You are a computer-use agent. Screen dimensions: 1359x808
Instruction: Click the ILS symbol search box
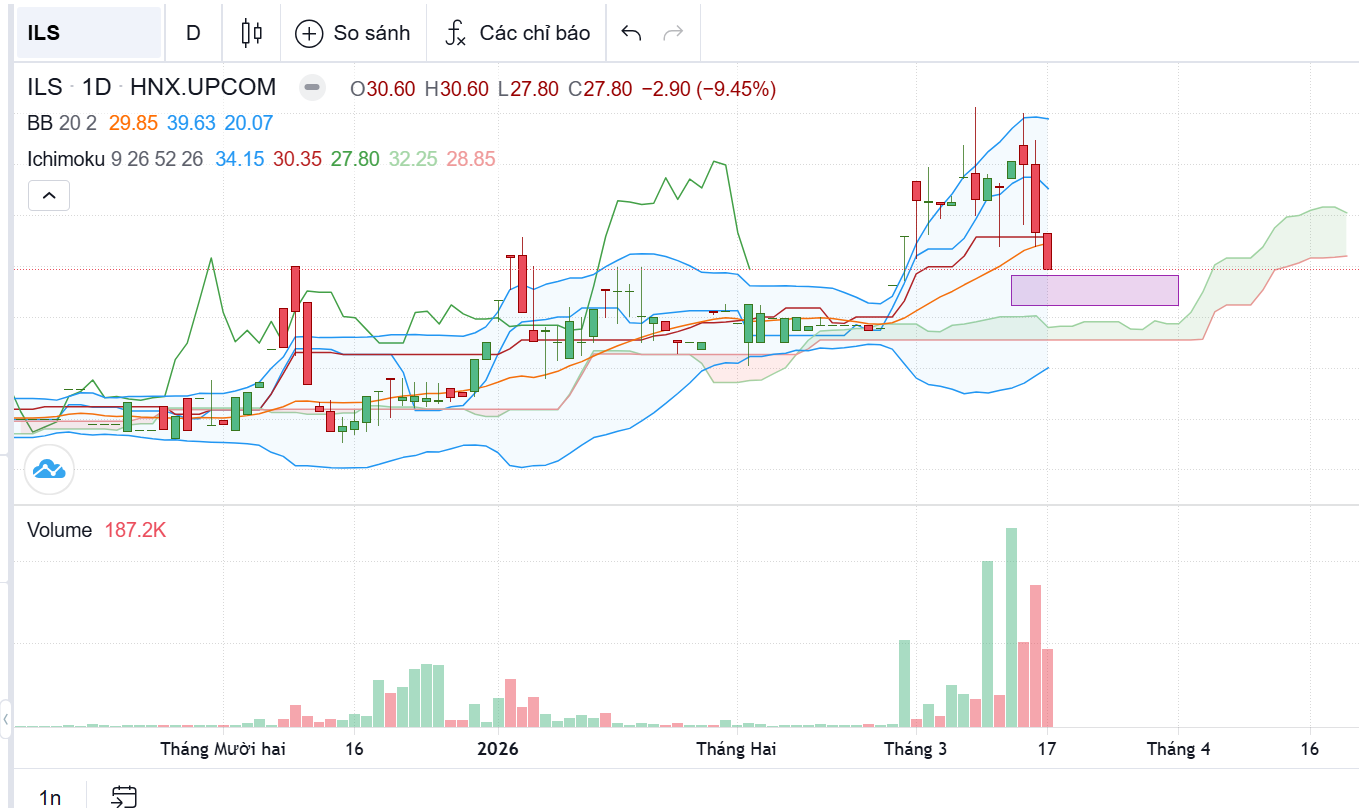88,33
